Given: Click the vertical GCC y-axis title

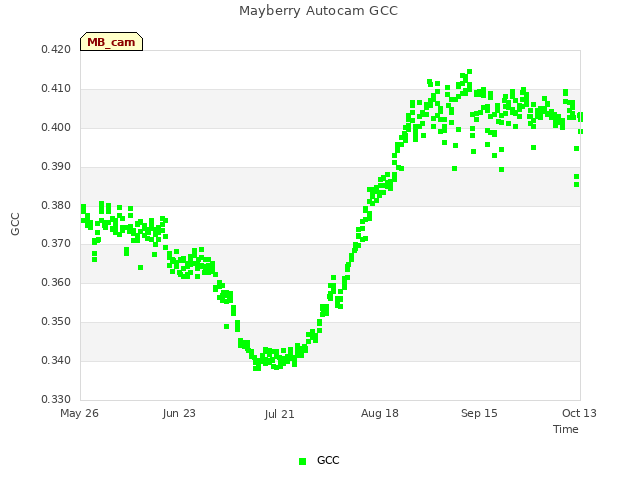Looking at the screenshot, I should pos(15,224).
